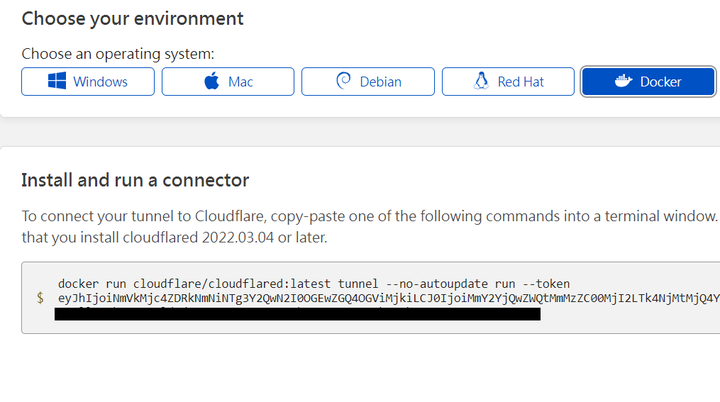Select the Docker environment button
The width and height of the screenshot is (720, 402).
point(648,82)
